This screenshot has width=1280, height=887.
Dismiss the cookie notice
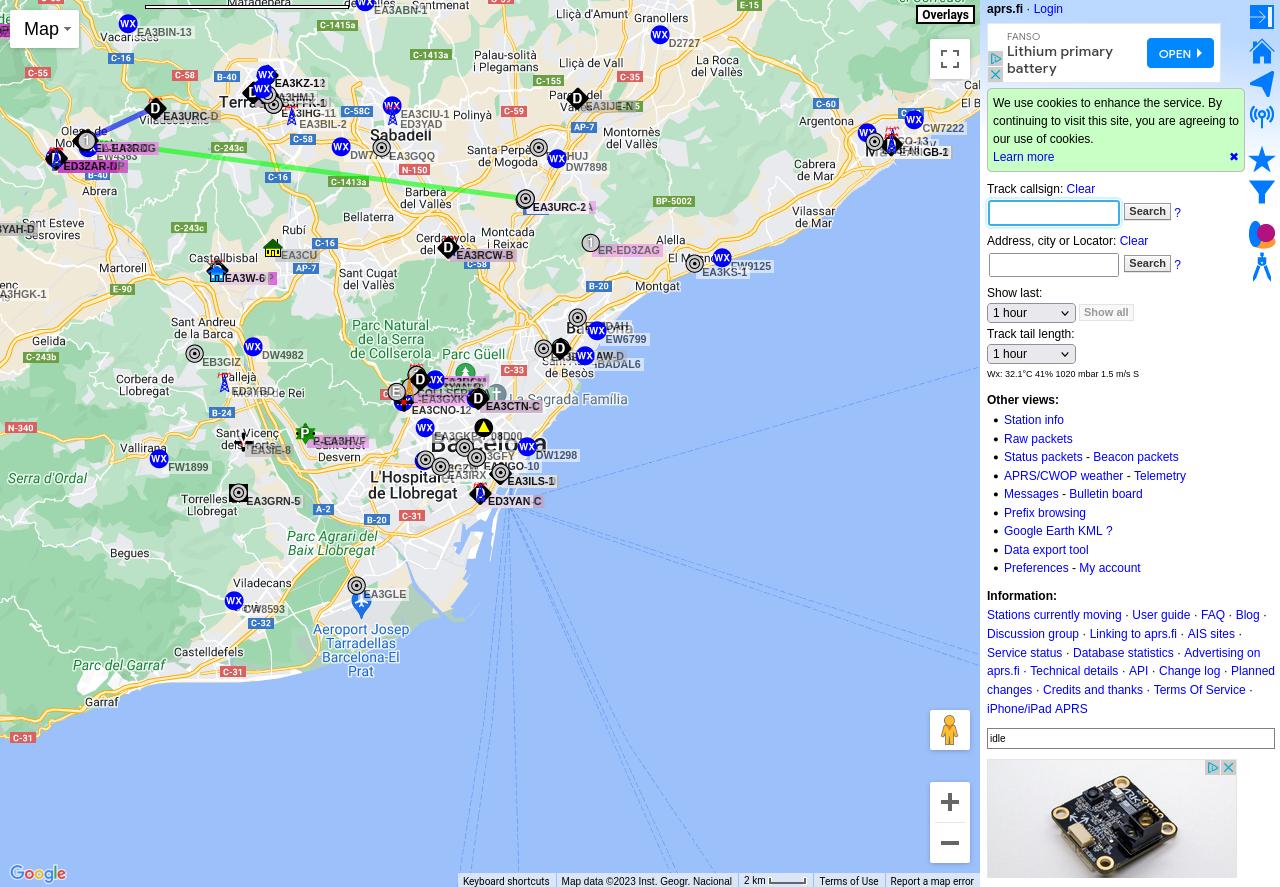pos(1233,157)
